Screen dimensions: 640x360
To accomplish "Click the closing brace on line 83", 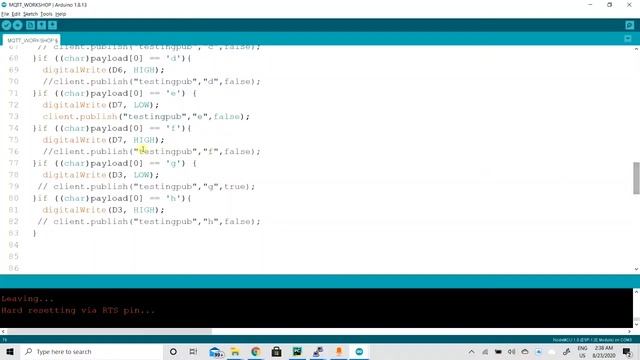I will point(35,233).
